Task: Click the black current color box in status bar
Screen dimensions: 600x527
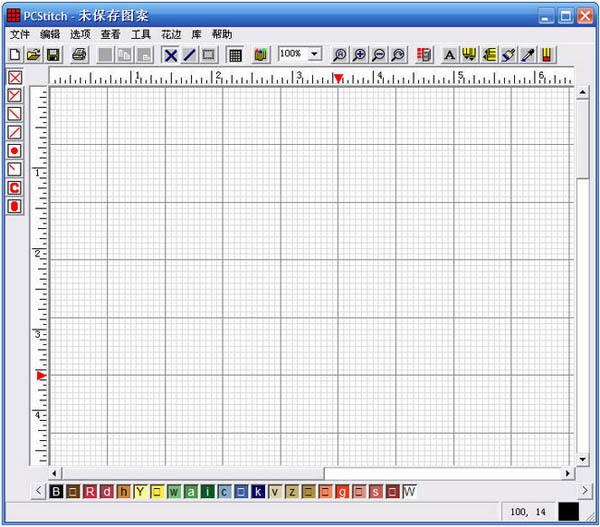Action: pyautogui.click(x=569, y=512)
